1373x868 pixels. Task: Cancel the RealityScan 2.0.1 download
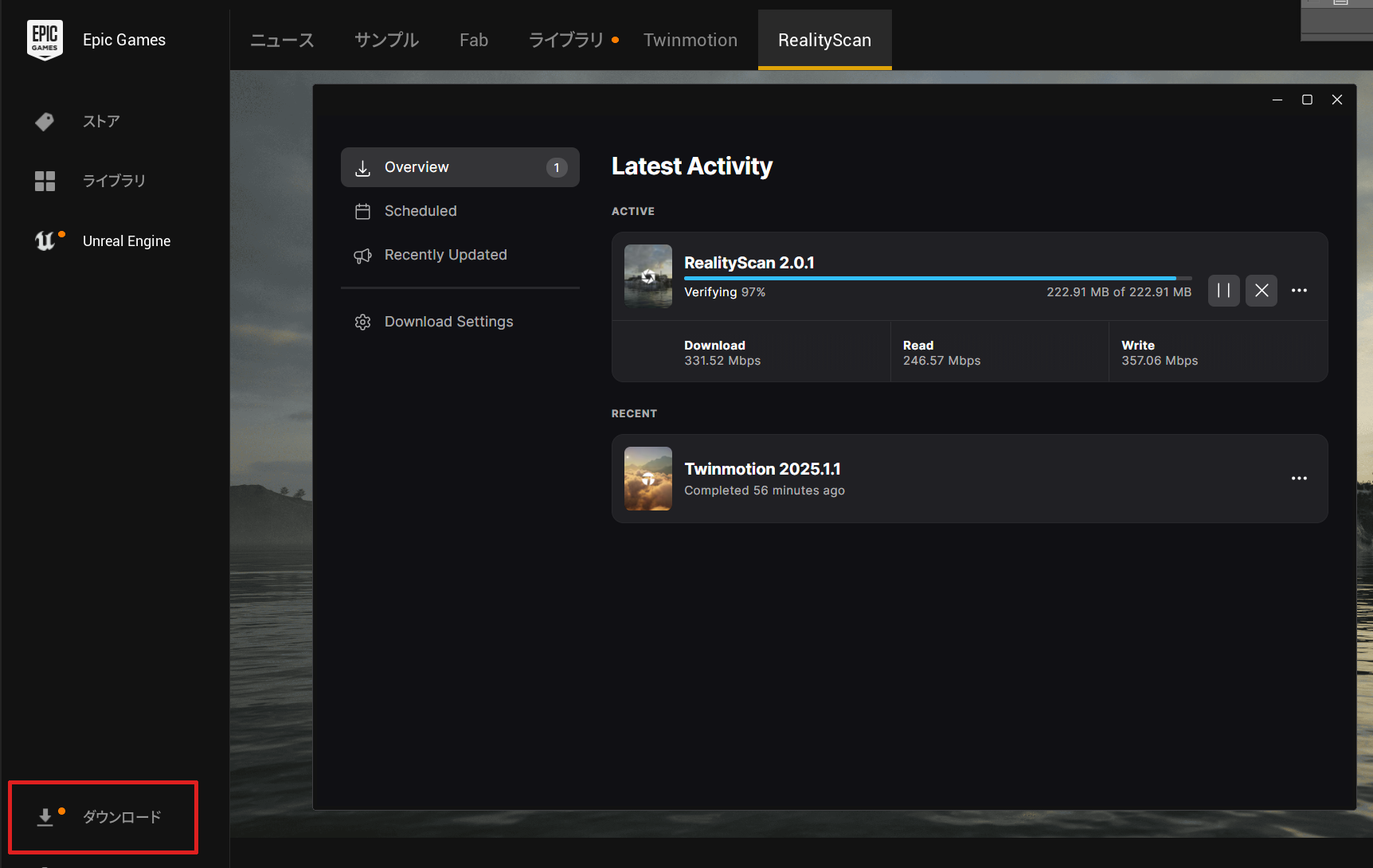coord(1262,291)
